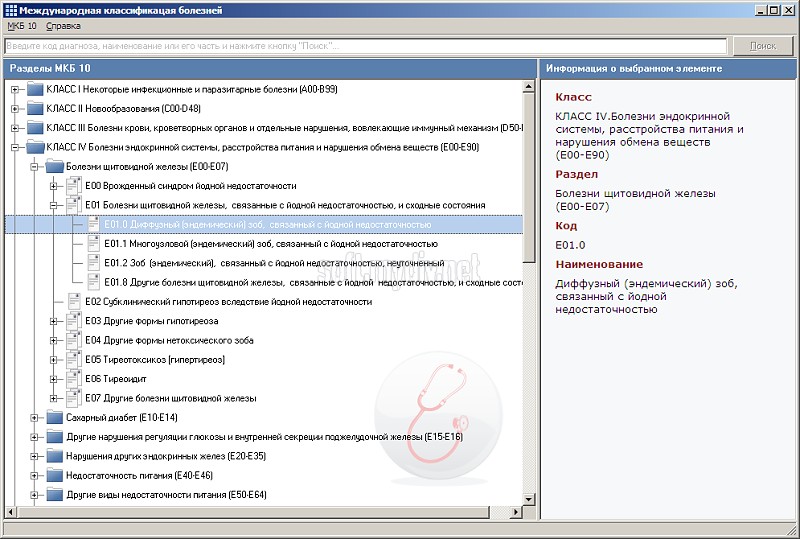Open the Справка menu
The height and width of the screenshot is (539, 800).
tap(63, 26)
